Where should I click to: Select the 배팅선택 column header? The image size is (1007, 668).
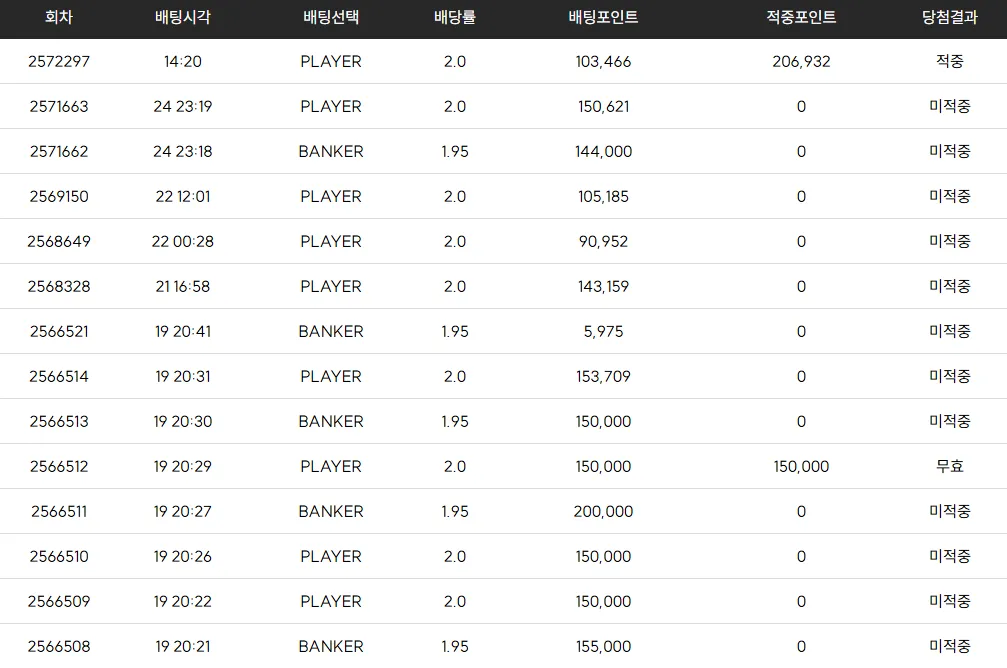coord(331,17)
